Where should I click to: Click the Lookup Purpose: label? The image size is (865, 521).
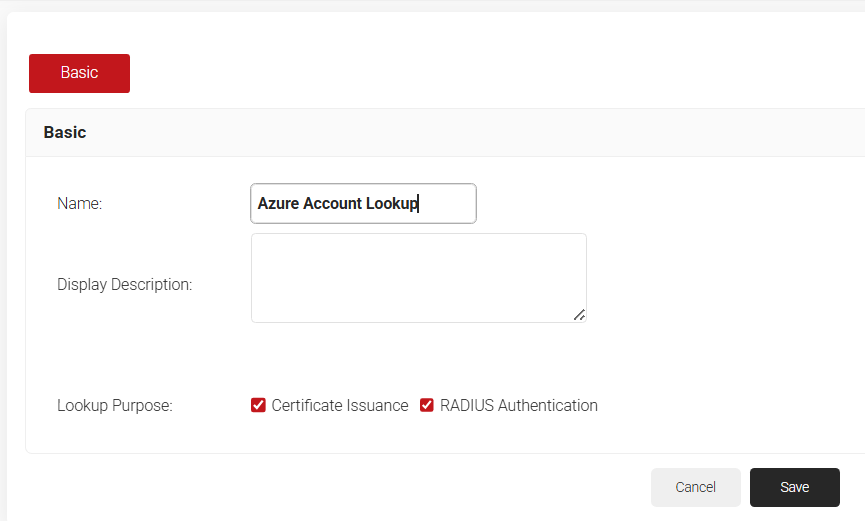(115, 405)
